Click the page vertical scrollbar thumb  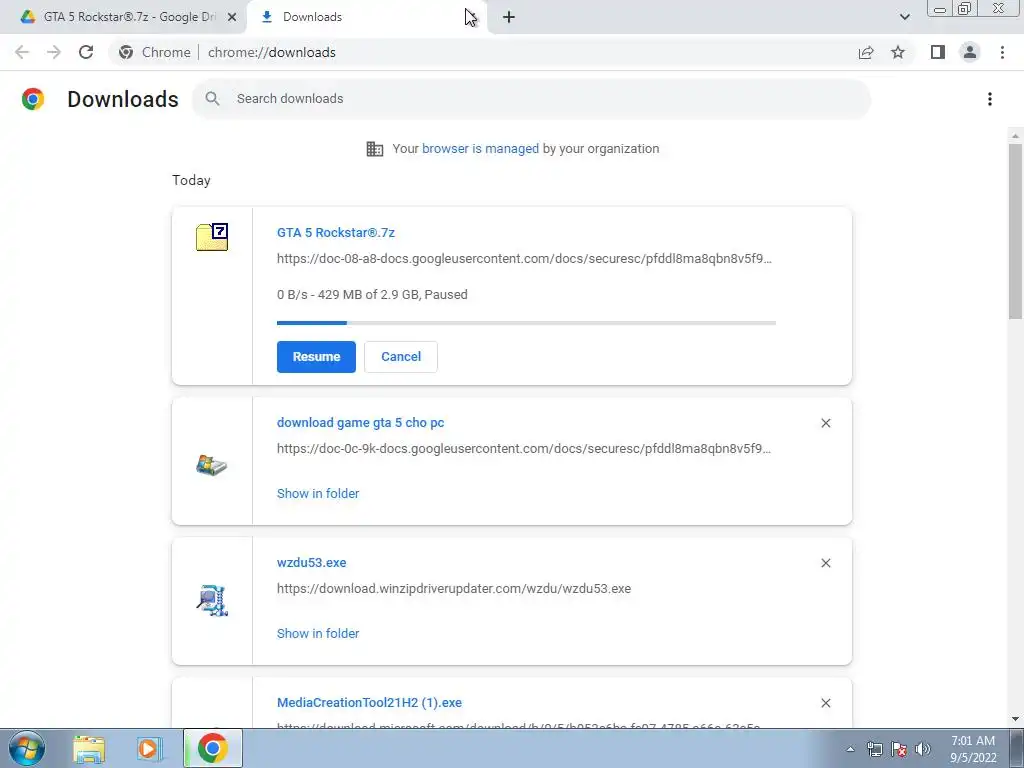1015,232
